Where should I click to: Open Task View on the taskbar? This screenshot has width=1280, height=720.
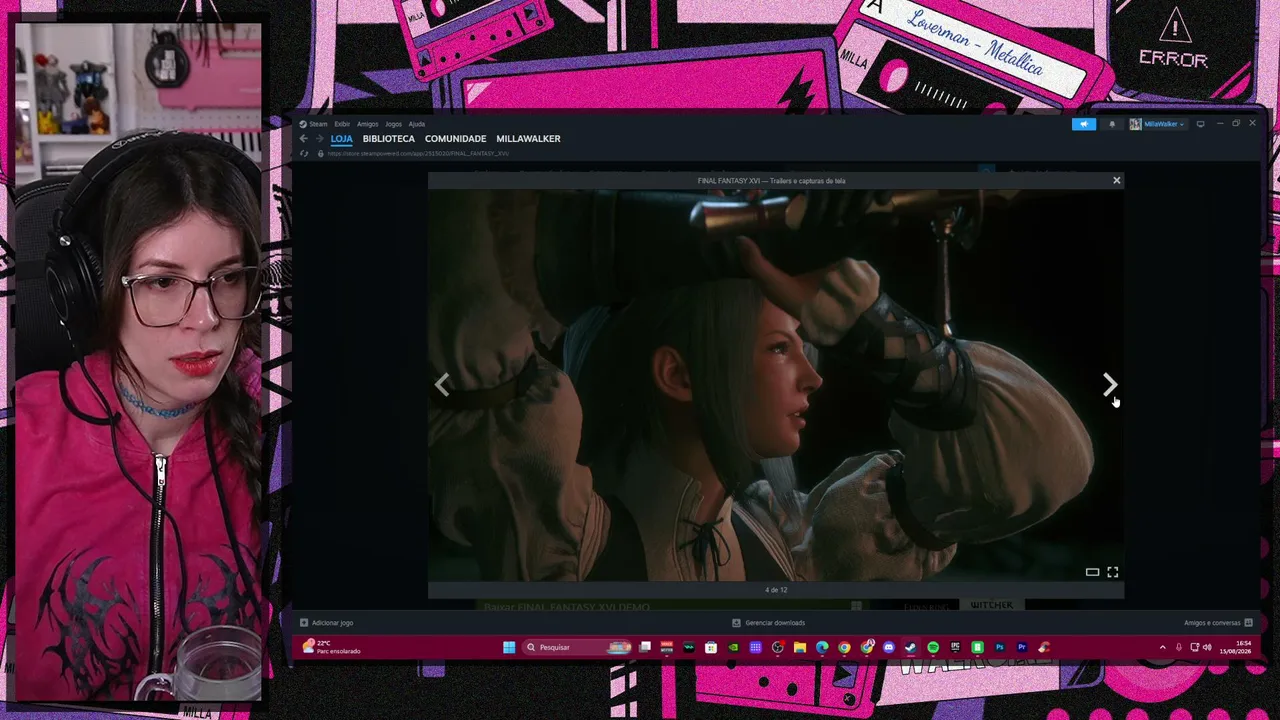pyautogui.click(x=645, y=647)
